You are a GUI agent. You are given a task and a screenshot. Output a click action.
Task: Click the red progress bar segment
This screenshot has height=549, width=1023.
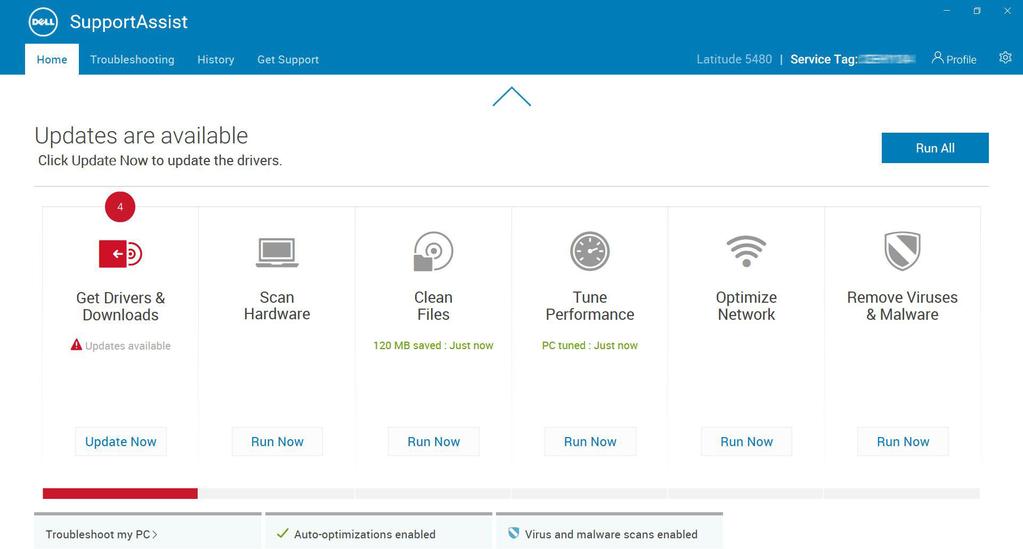click(x=120, y=494)
